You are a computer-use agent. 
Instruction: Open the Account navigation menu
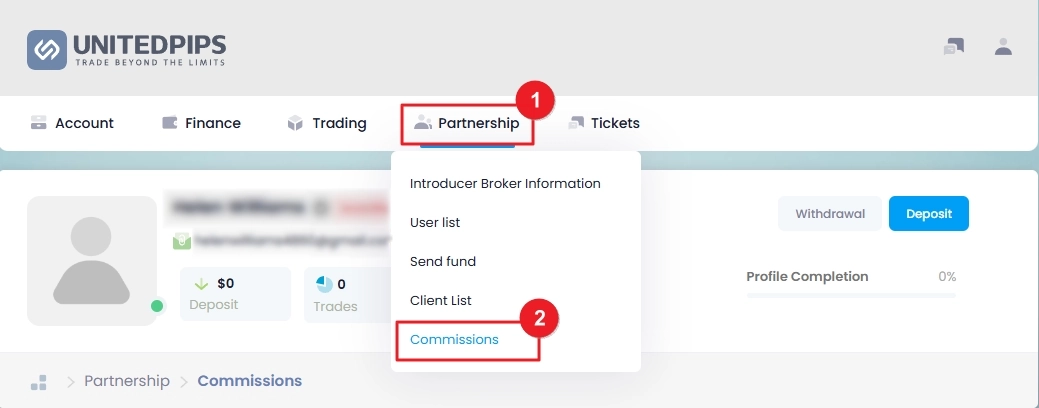[72, 123]
